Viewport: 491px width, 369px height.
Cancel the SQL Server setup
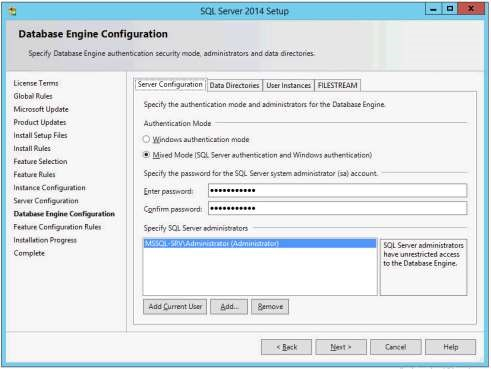(396, 347)
